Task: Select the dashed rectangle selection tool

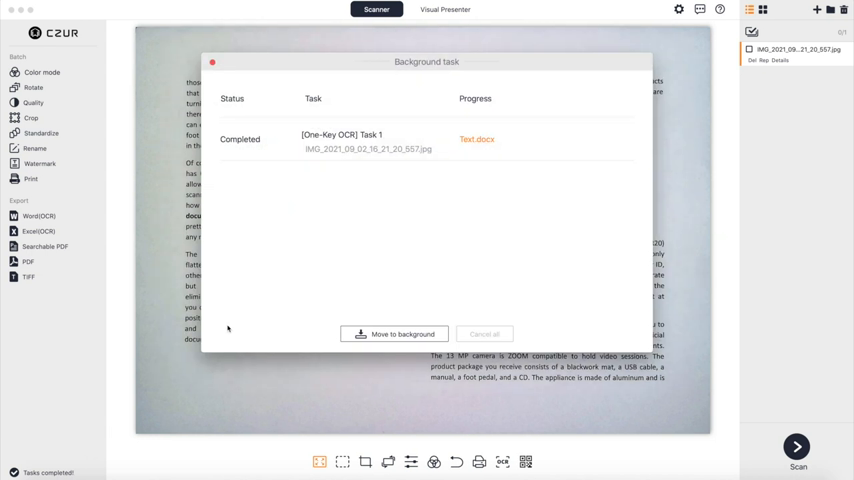Action: (x=343, y=462)
